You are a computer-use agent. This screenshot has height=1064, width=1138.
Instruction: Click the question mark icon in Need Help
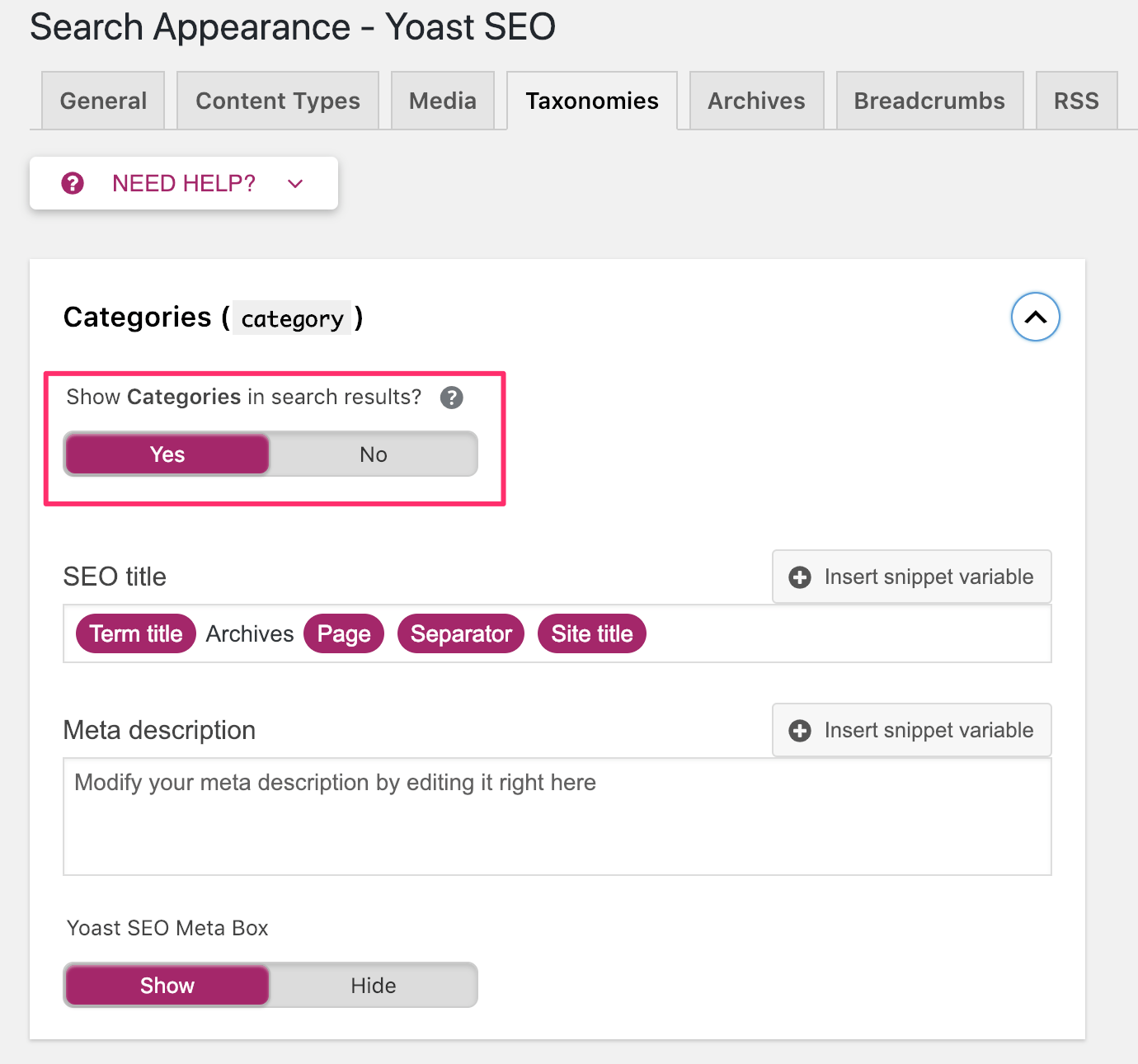click(x=73, y=183)
